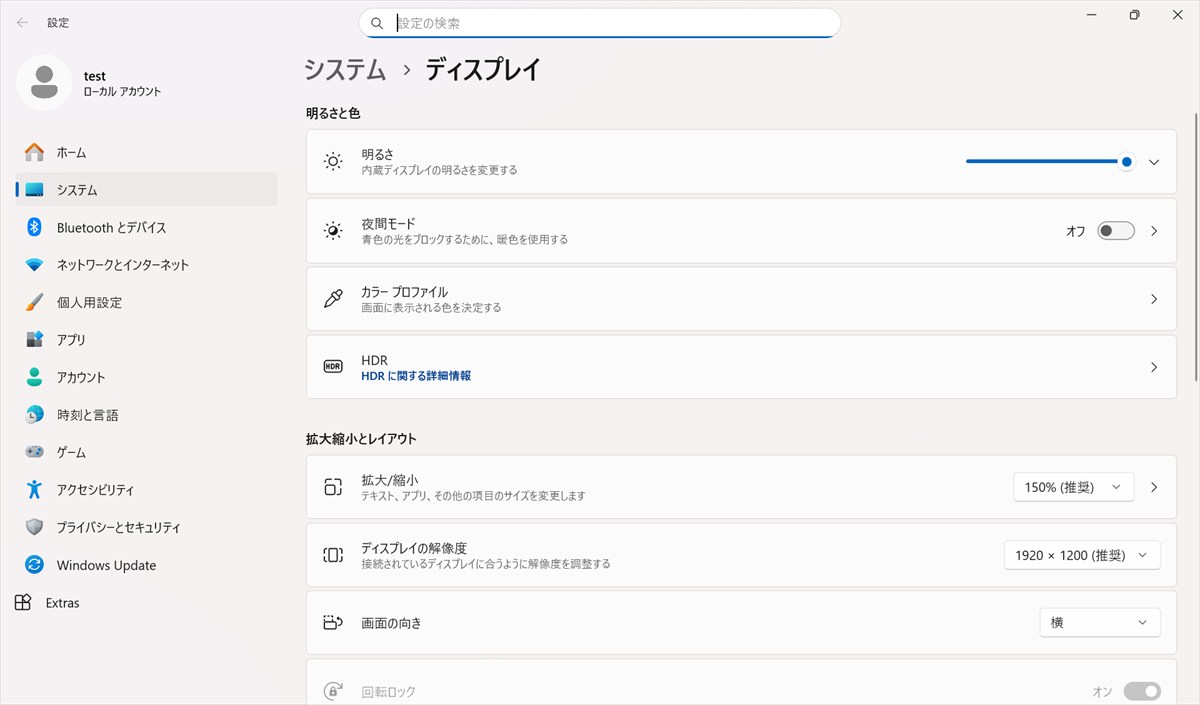Expand the 明るさ brightness section chevron

point(1154,162)
